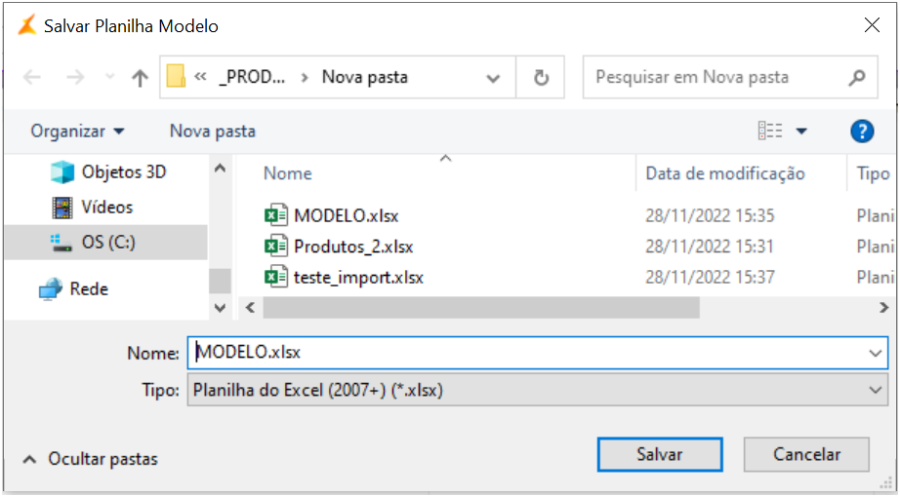Click the Up one level arrow
Viewport: 900px width, 496px height.
(x=140, y=78)
